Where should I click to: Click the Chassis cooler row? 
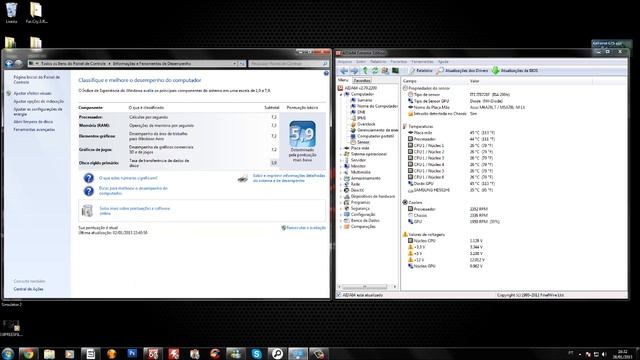coord(447,215)
